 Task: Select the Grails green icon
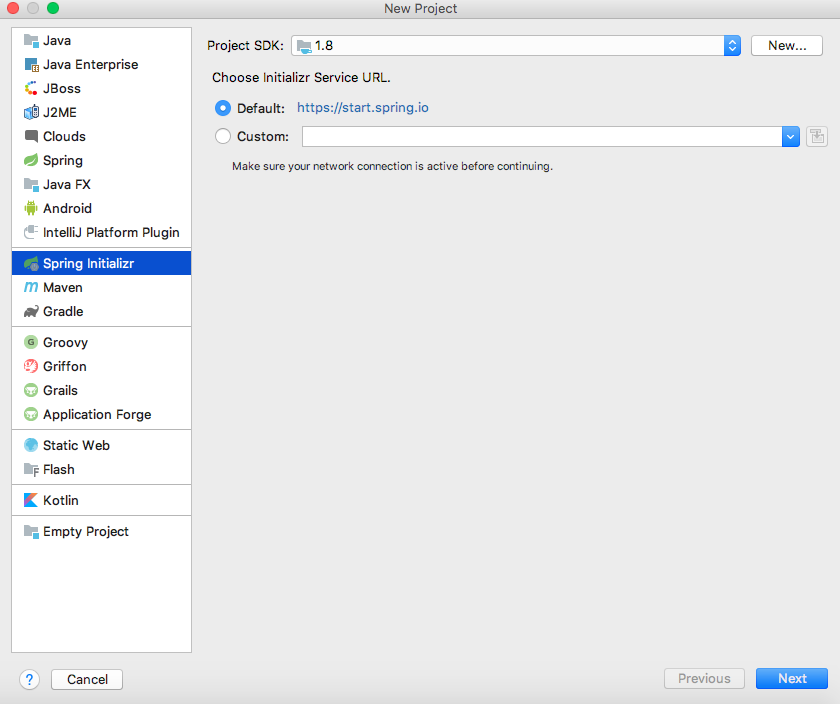point(31,391)
